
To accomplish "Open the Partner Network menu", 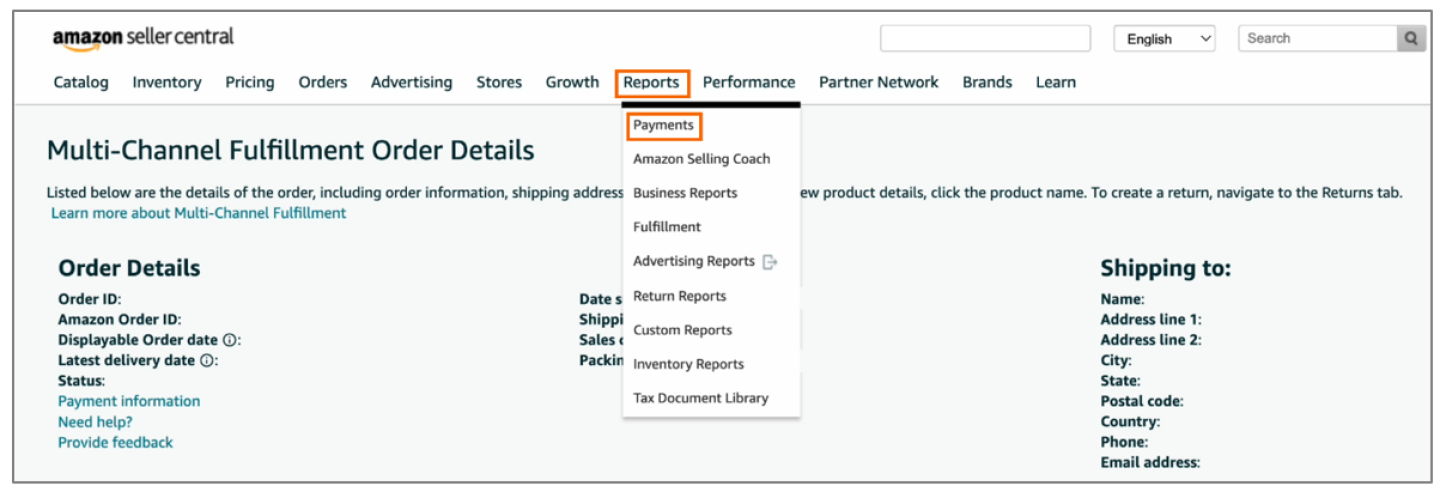I will pos(879,82).
